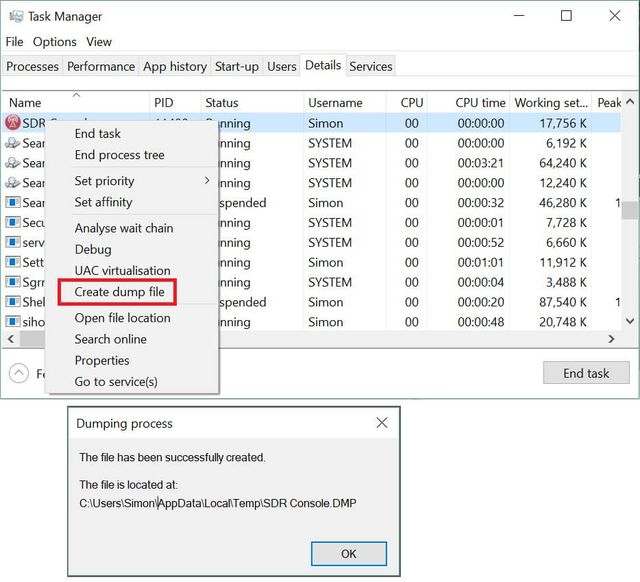Switch to the Performance tab
This screenshot has width=640, height=582.
[x=101, y=66]
